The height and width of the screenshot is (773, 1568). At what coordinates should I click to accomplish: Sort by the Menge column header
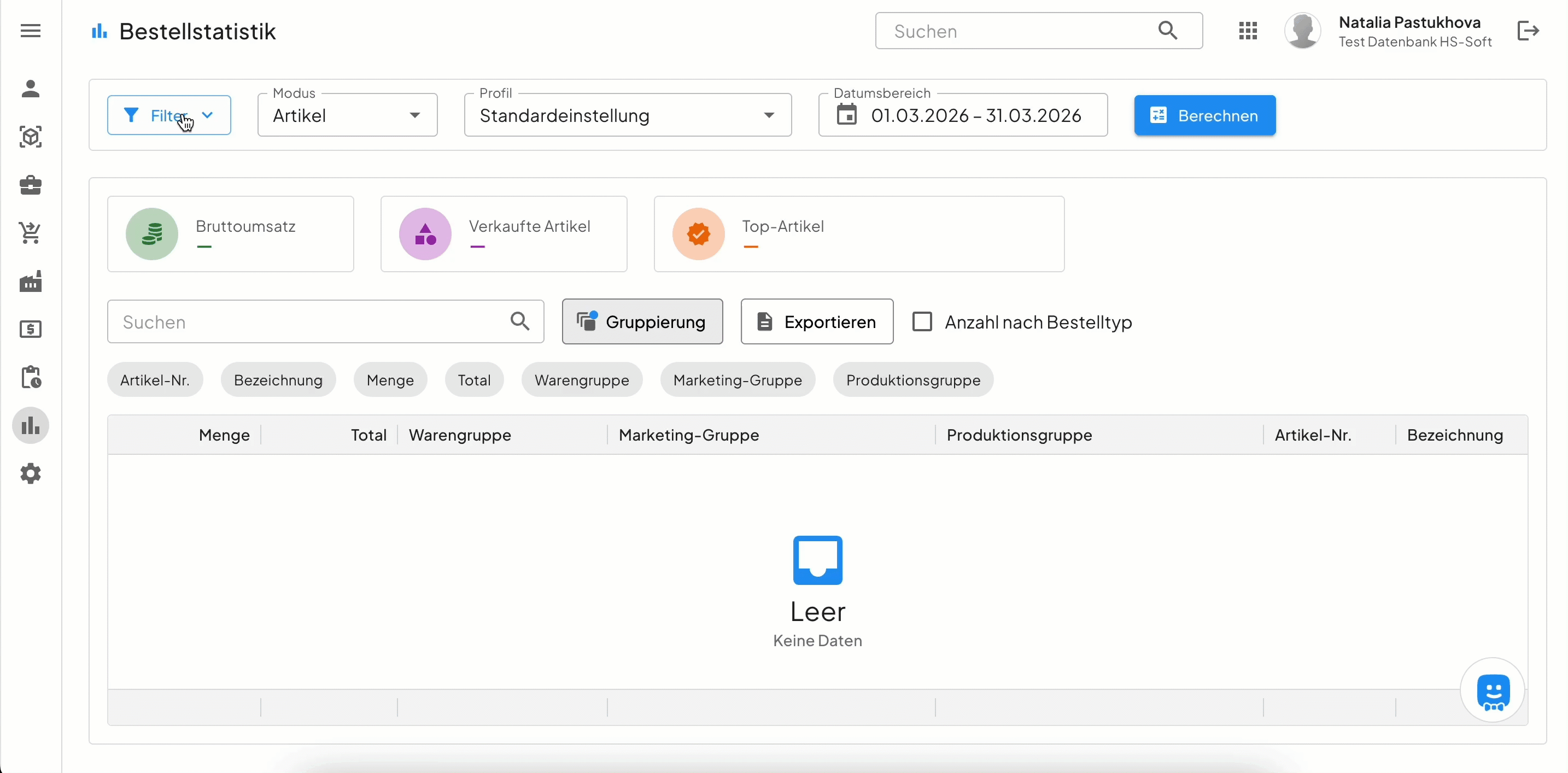pos(224,435)
